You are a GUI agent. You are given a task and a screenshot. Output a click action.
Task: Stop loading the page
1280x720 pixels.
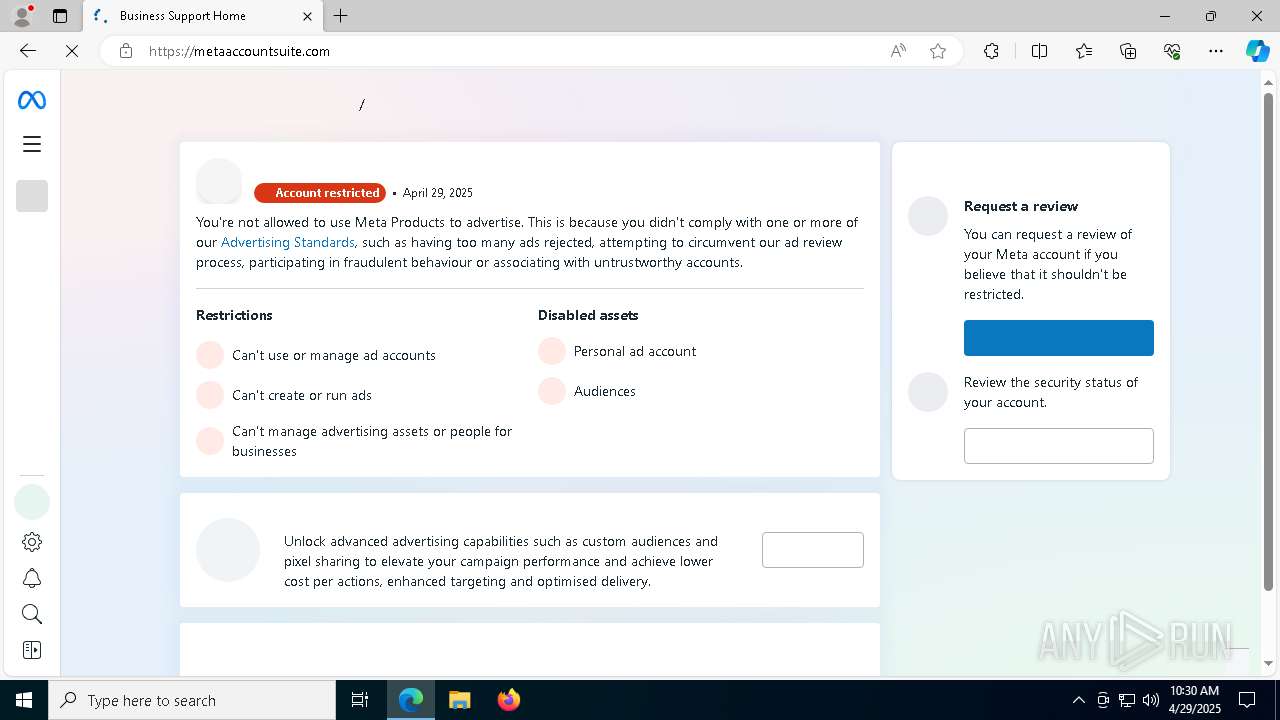tap(72, 51)
